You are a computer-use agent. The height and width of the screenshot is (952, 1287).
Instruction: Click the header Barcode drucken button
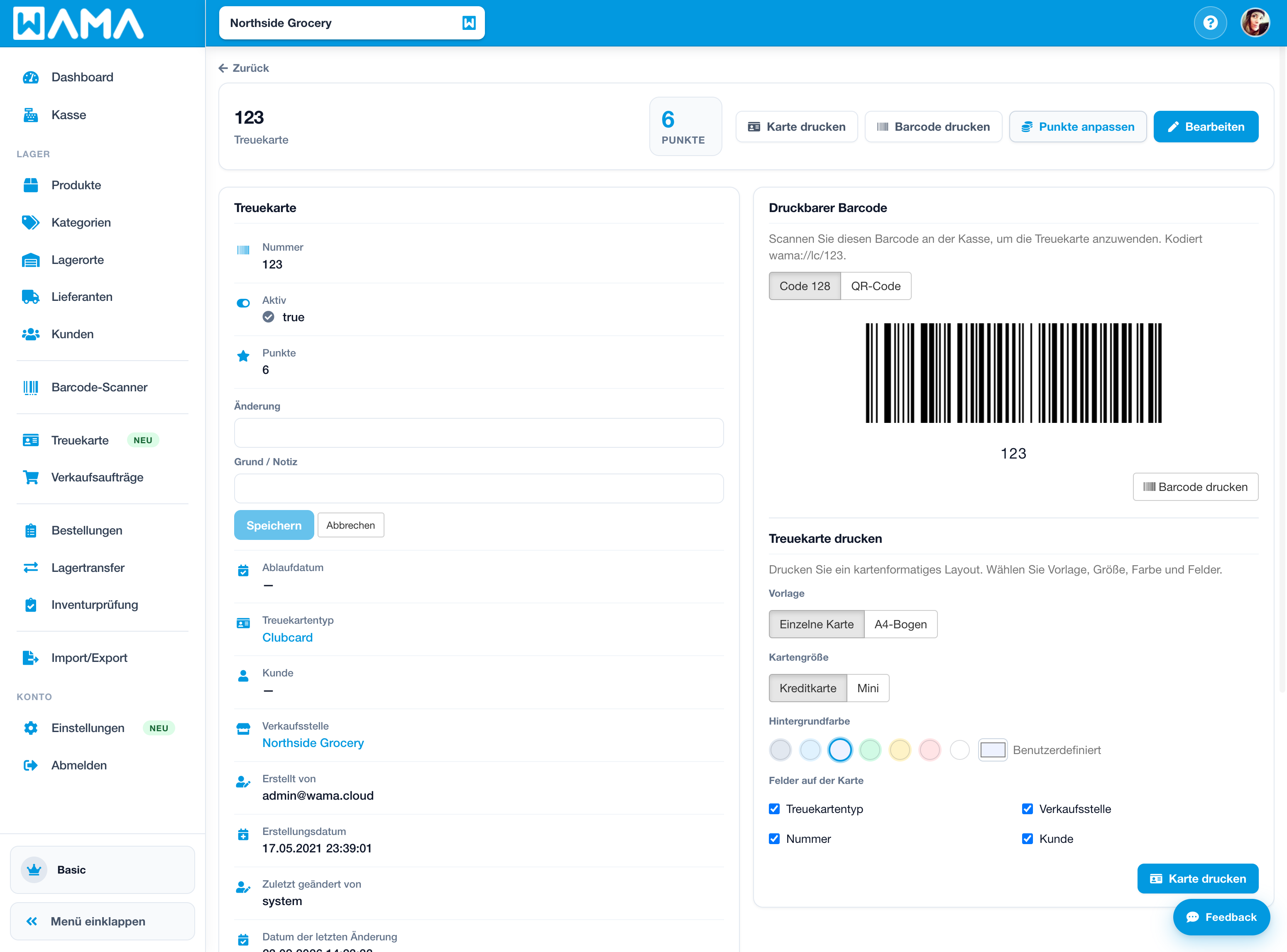pos(933,127)
